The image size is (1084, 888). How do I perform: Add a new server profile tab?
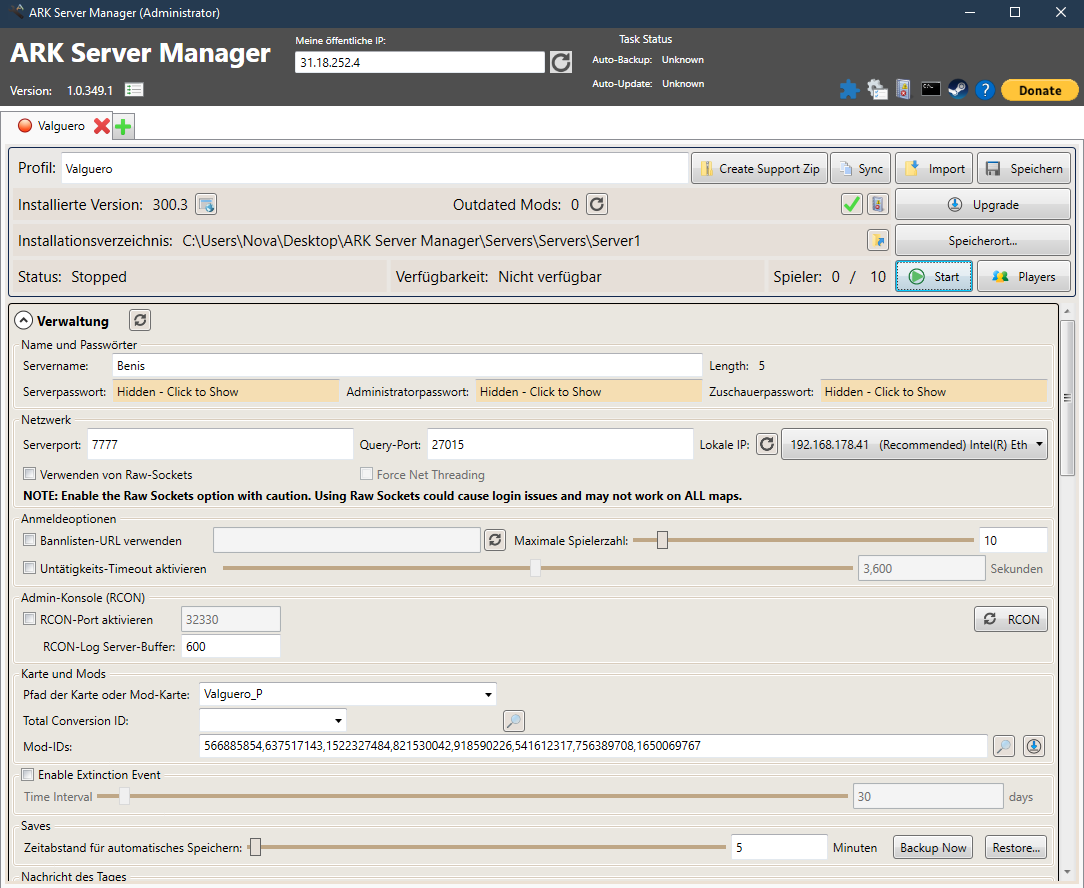click(x=123, y=127)
